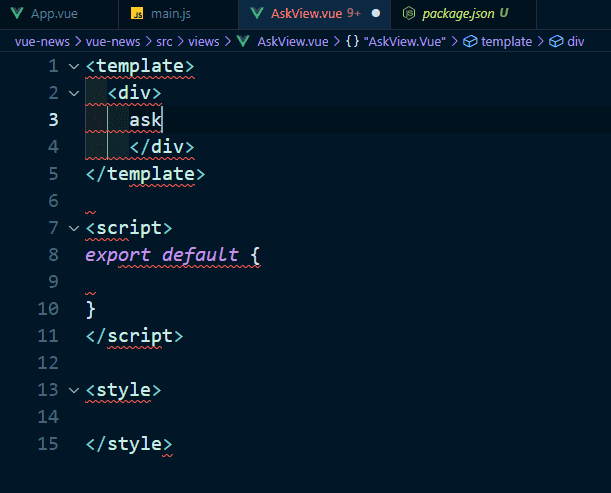Click the Vue icon in the breadcrumb path
611x493 pixels.
click(x=243, y=42)
